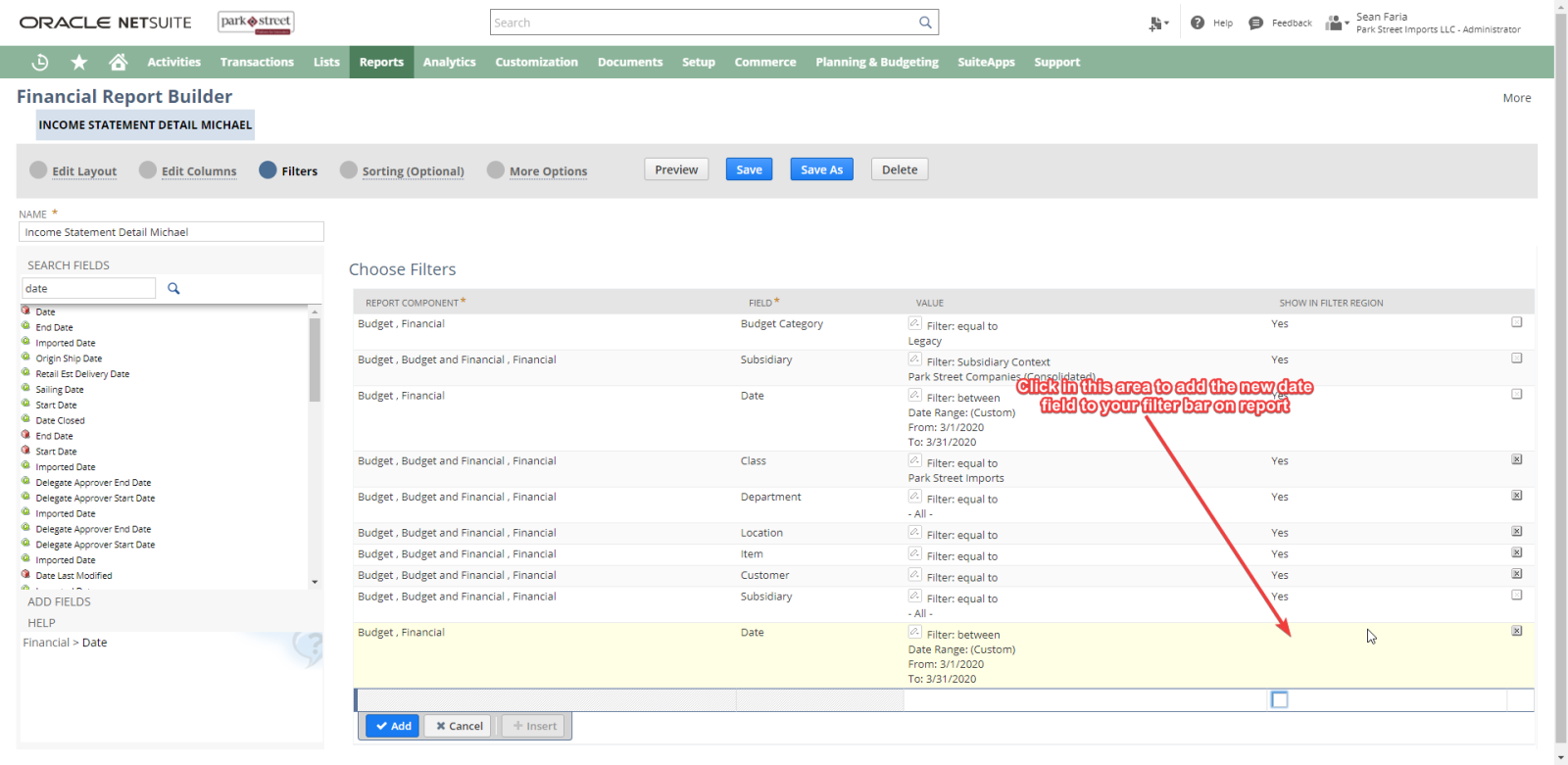Edit the Subsidiary Context filter pencil icon
Image resolution: width=1568 pixels, height=765 pixels.
pyautogui.click(x=914, y=359)
